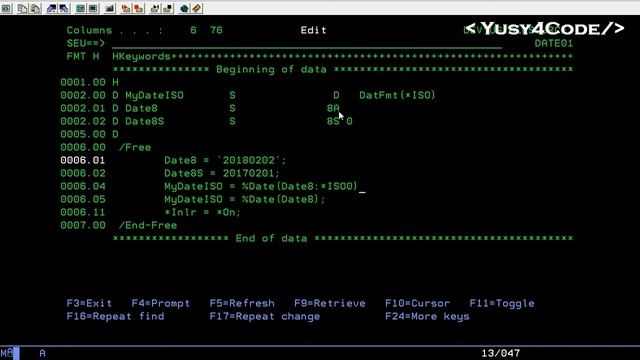
Task: Open the Color mapping toolbar icon
Action: [x=93, y=8]
